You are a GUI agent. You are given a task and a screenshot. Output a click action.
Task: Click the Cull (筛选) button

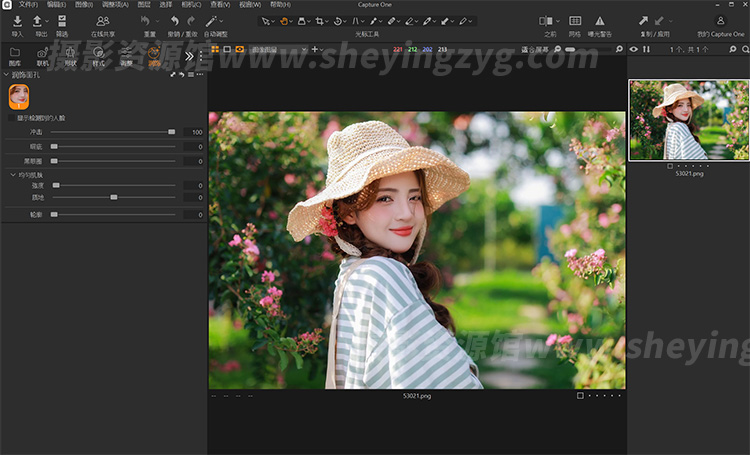(x=62, y=21)
